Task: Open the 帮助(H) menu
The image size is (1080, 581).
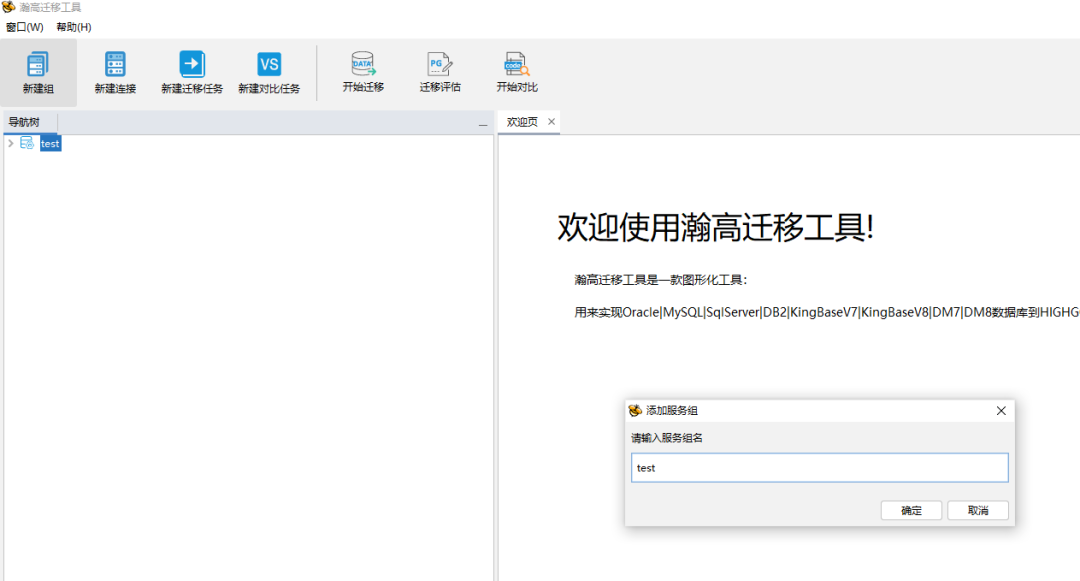Action: (74, 27)
